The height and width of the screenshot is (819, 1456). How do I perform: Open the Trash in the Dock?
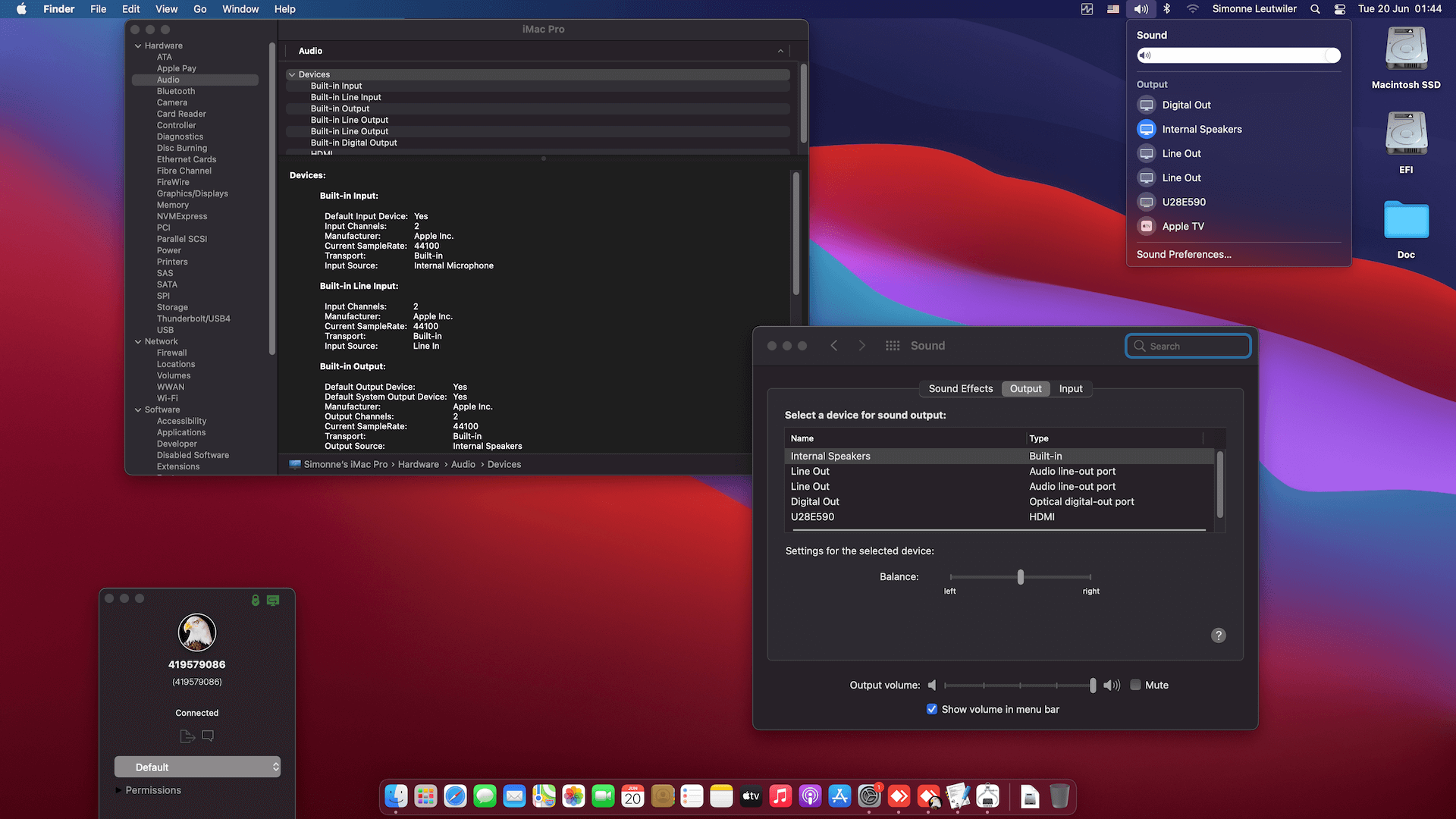coord(1059,796)
